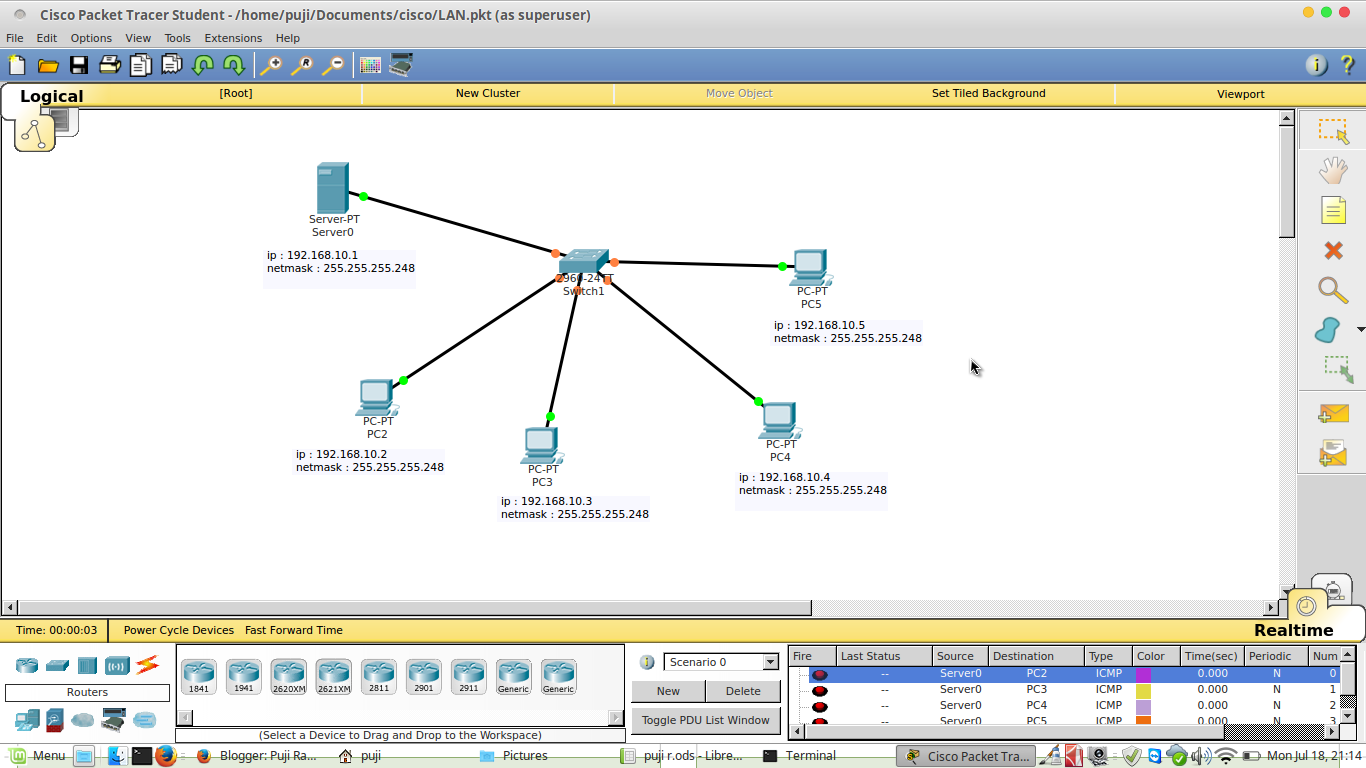Viewport: 1366px width, 768px height.
Task: Click the purple color swatch for PC2
Action: pyautogui.click(x=1143, y=674)
